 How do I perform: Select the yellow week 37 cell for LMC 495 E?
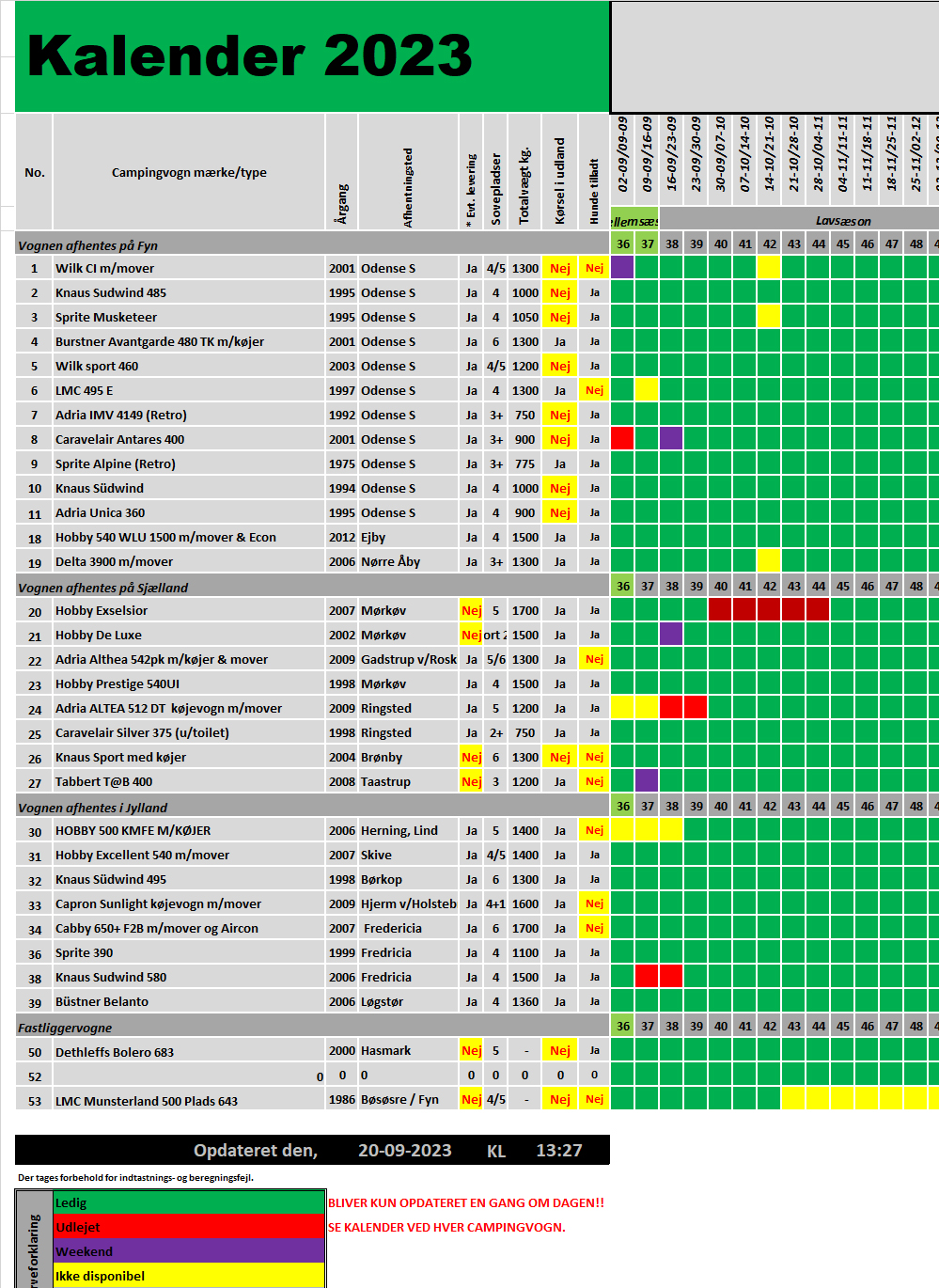(x=647, y=390)
